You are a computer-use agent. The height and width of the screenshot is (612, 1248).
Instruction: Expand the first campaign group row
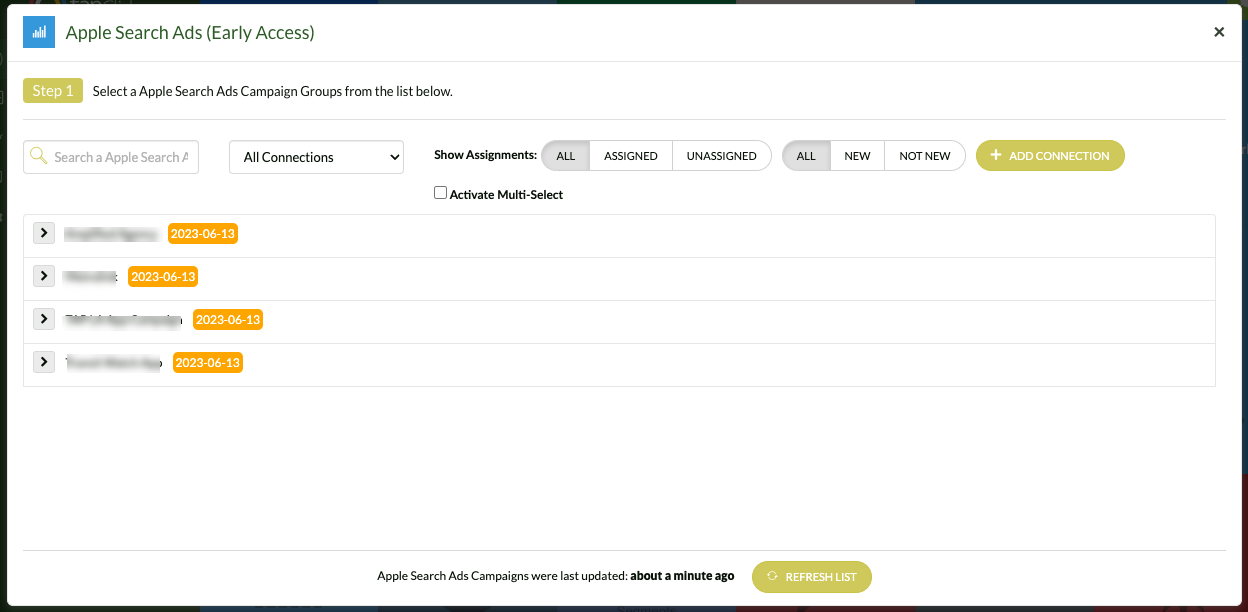coord(44,233)
